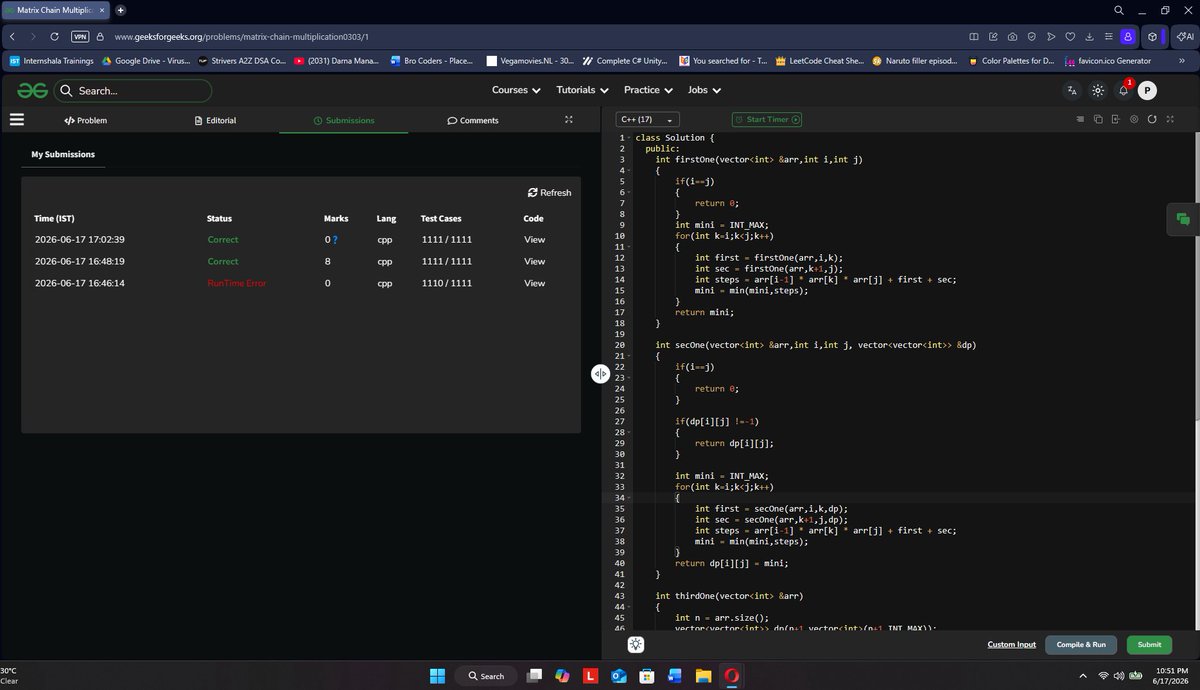Viewport: 1200px width, 690px height.
Task: Open Windows Start menu
Action: coord(438,676)
